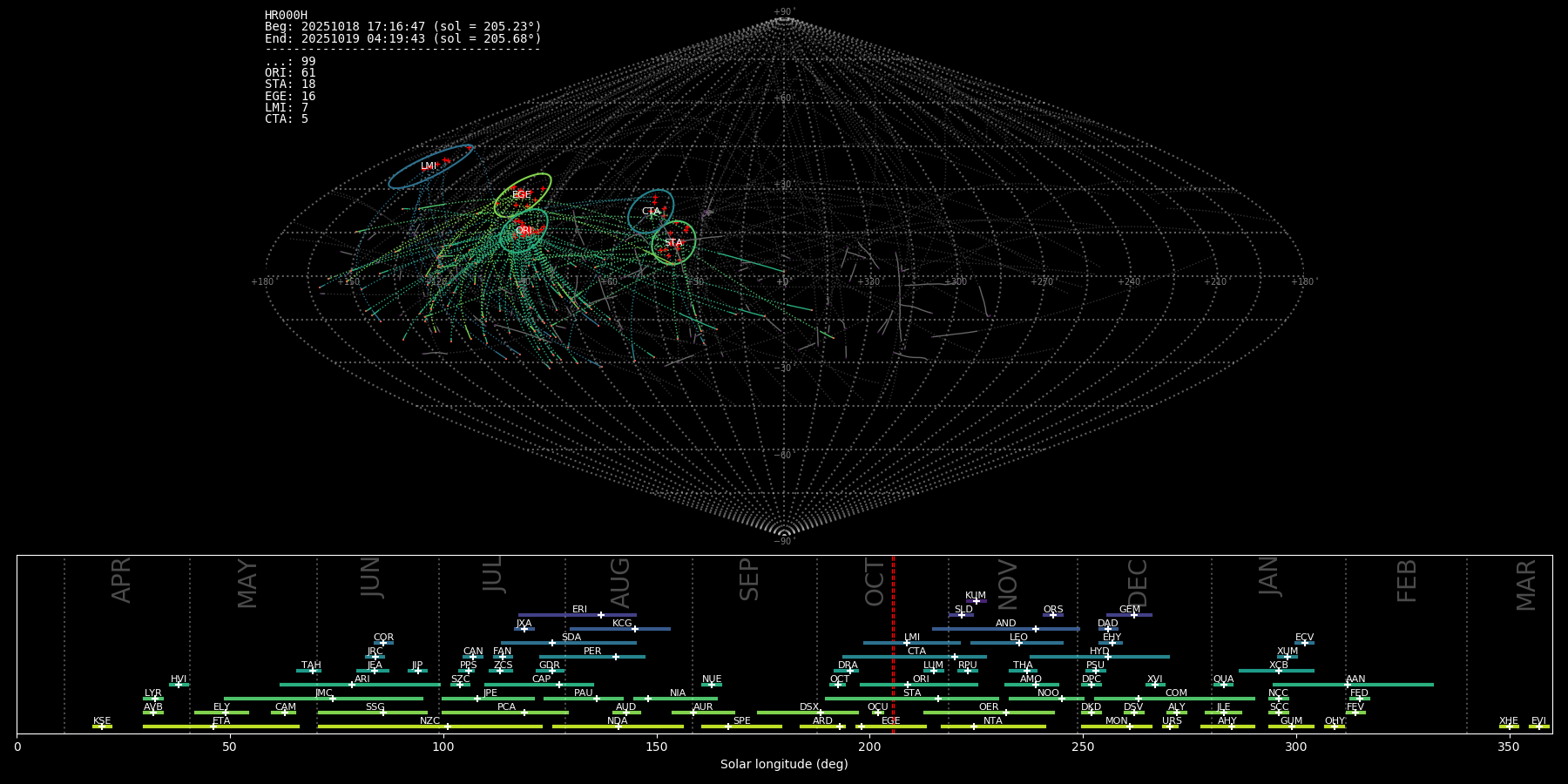Image resolution: width=1568 pixels, height=784 pixels.
Task: Click the 'STA: 18' count entry
Action: pyautogui.click(x=290, y=84)
